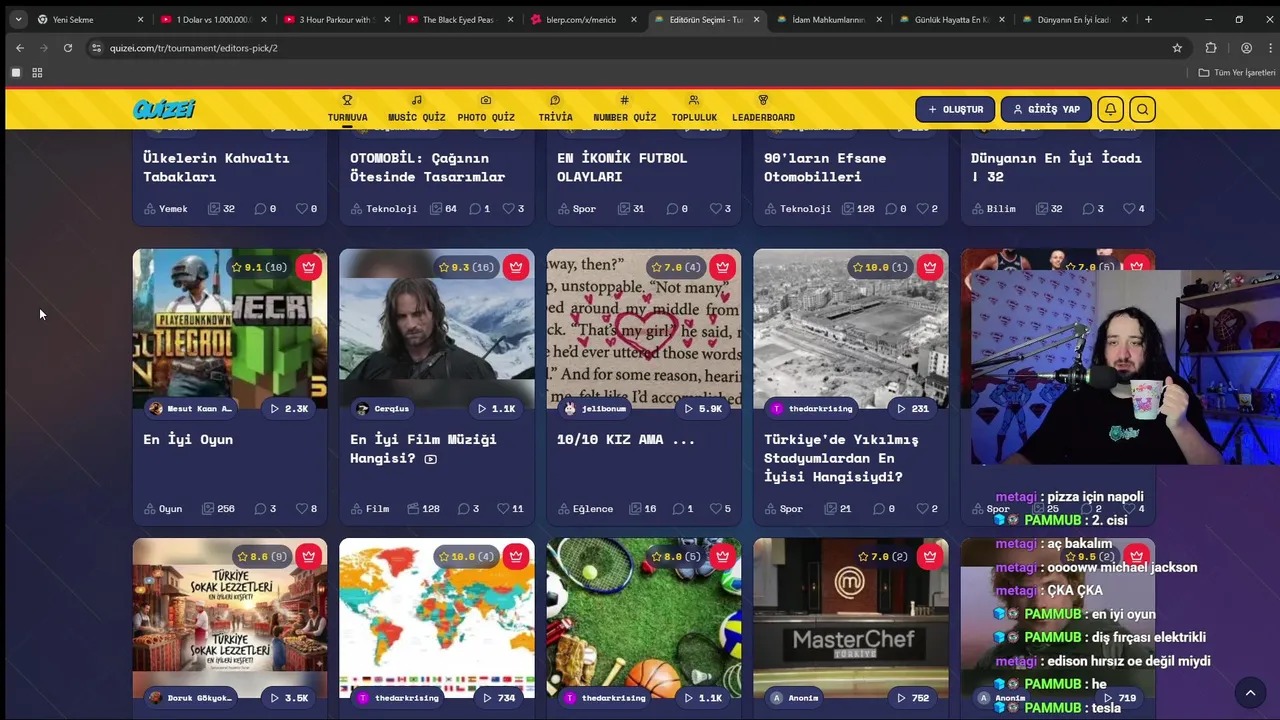Viewport: 1280px width, 720px height.
Task: Like the Ülkelerin Kahvaltı Tabakları heart
Action: (302, 209)
